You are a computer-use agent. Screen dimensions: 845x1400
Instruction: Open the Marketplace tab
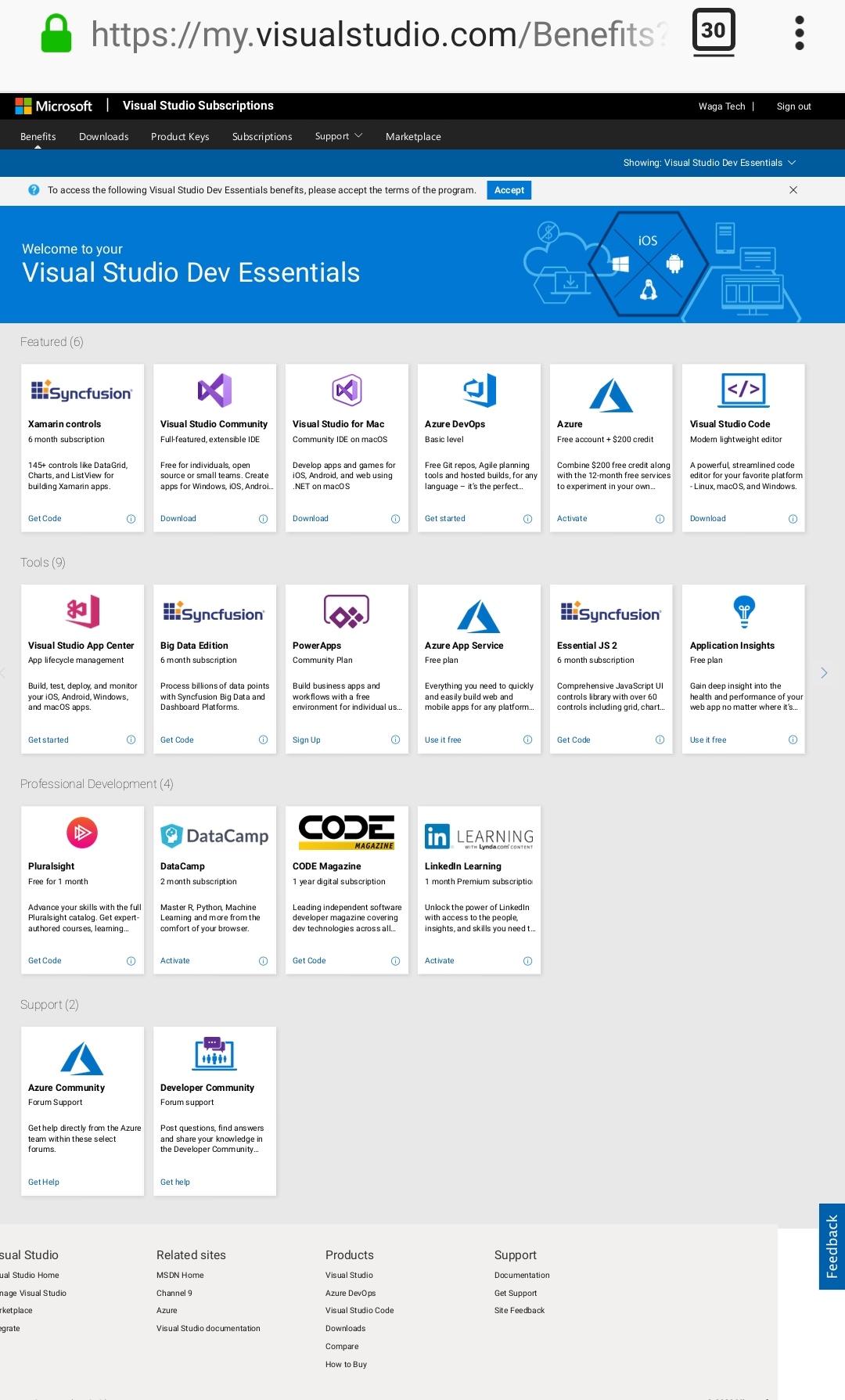tap(413, 136)
